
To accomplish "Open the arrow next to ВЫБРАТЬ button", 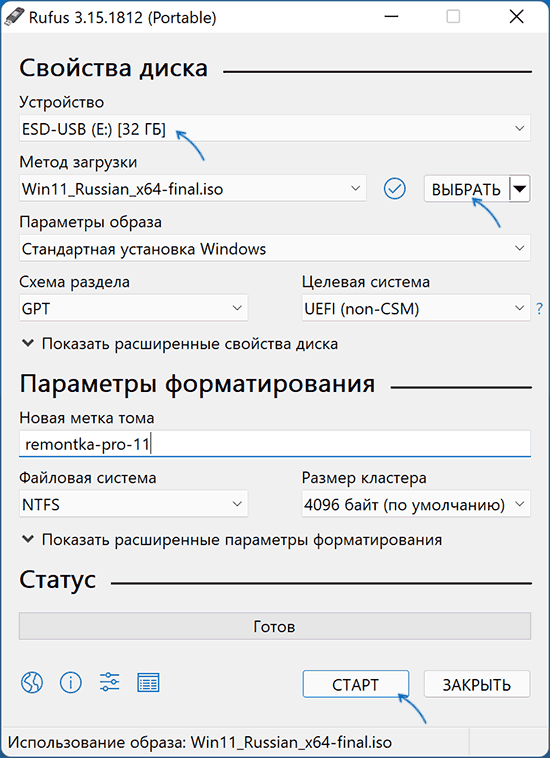I will pos(520,189).
